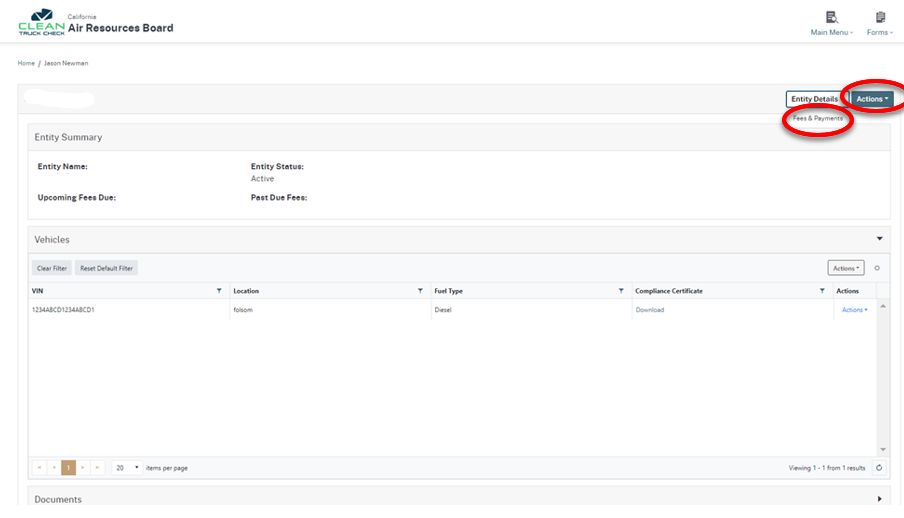The image size is (904, 518).
Task: Open the dark Actions dropdown at top right
Action: [872, 99]
